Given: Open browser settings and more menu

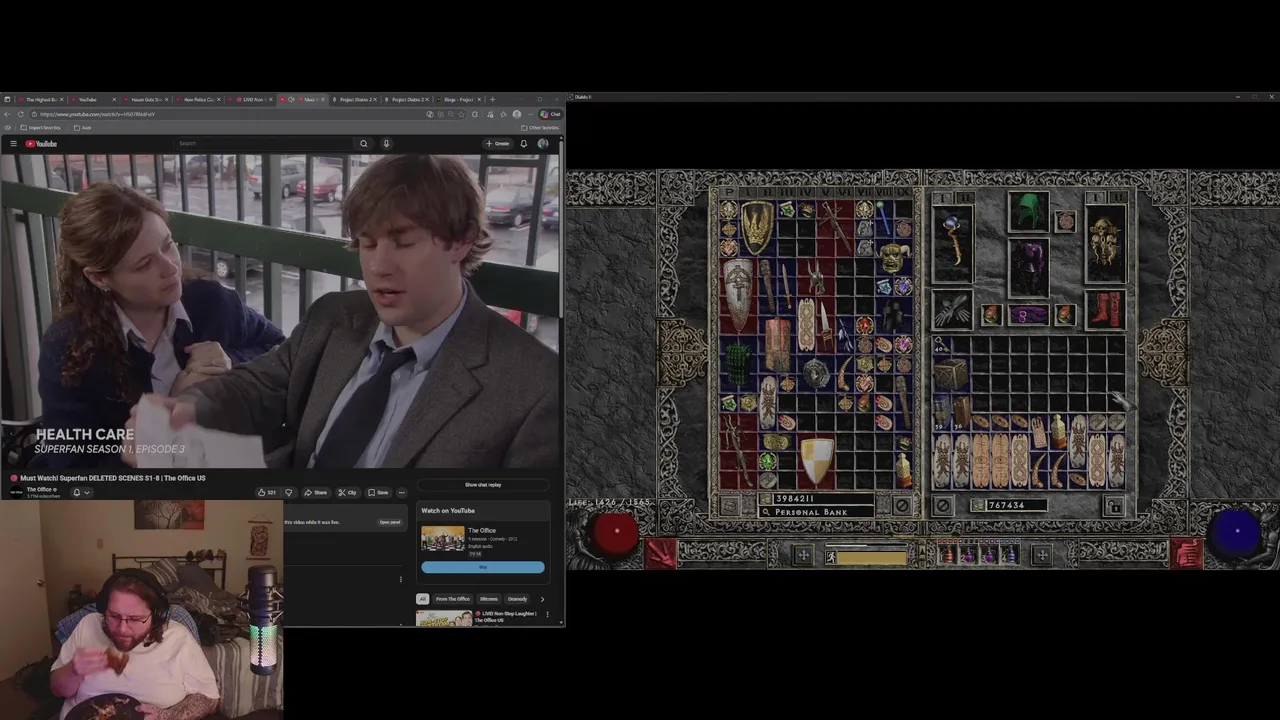Looking at the screenshot, I should click(x=530, y=114).
